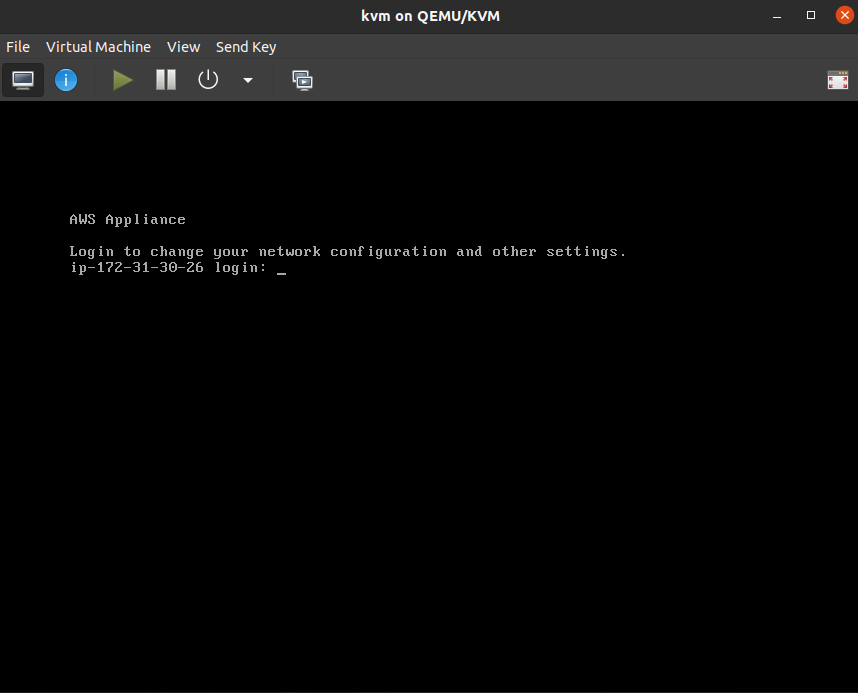Image resolution: width=858 pixels, height=693 pixels.
Task: Power on the virtual machine
Action: coord(123,80)
